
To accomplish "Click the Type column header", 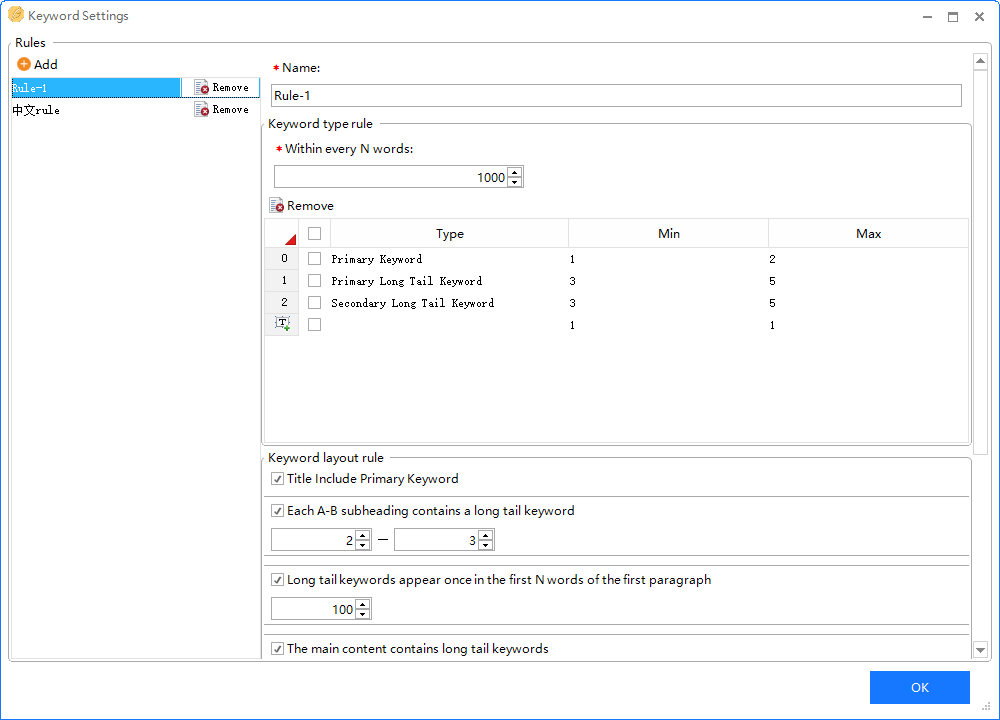I will pyautogui.click(x=450, y=234).
